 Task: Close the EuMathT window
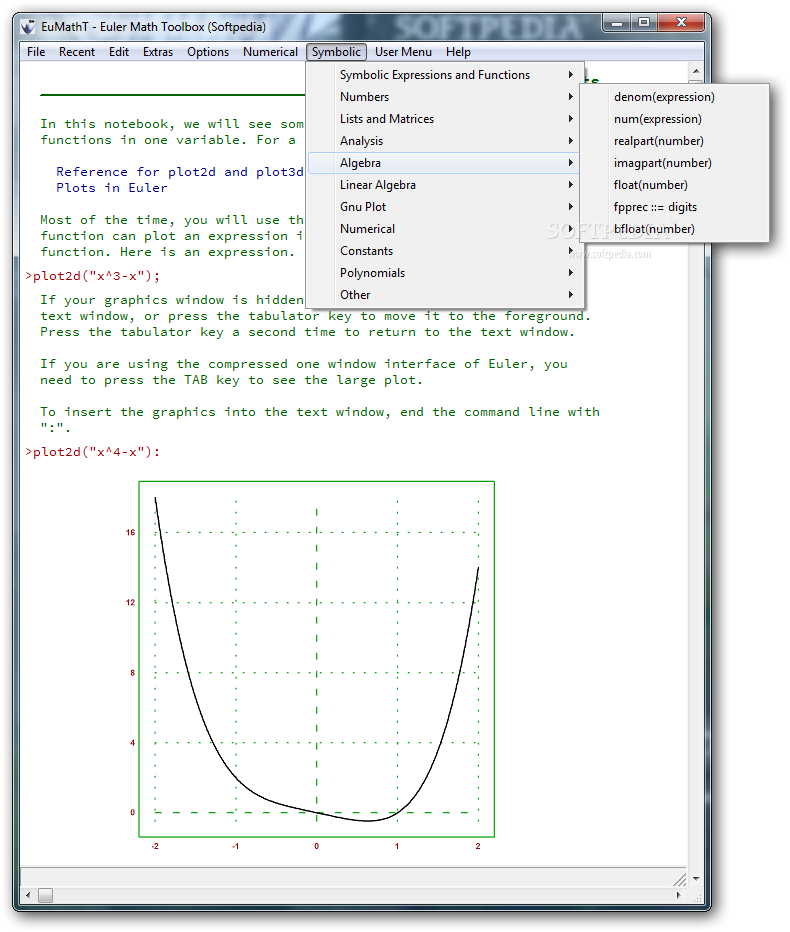coord(681,23)
